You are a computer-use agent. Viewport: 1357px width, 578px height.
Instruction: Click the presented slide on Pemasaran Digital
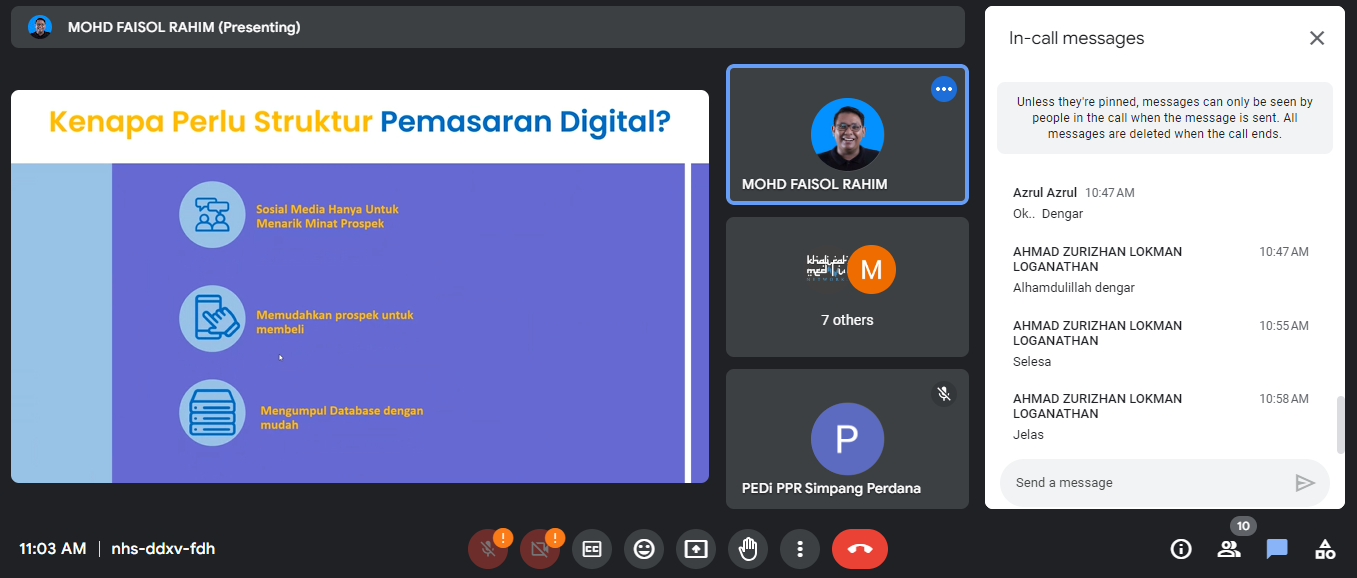360,286
